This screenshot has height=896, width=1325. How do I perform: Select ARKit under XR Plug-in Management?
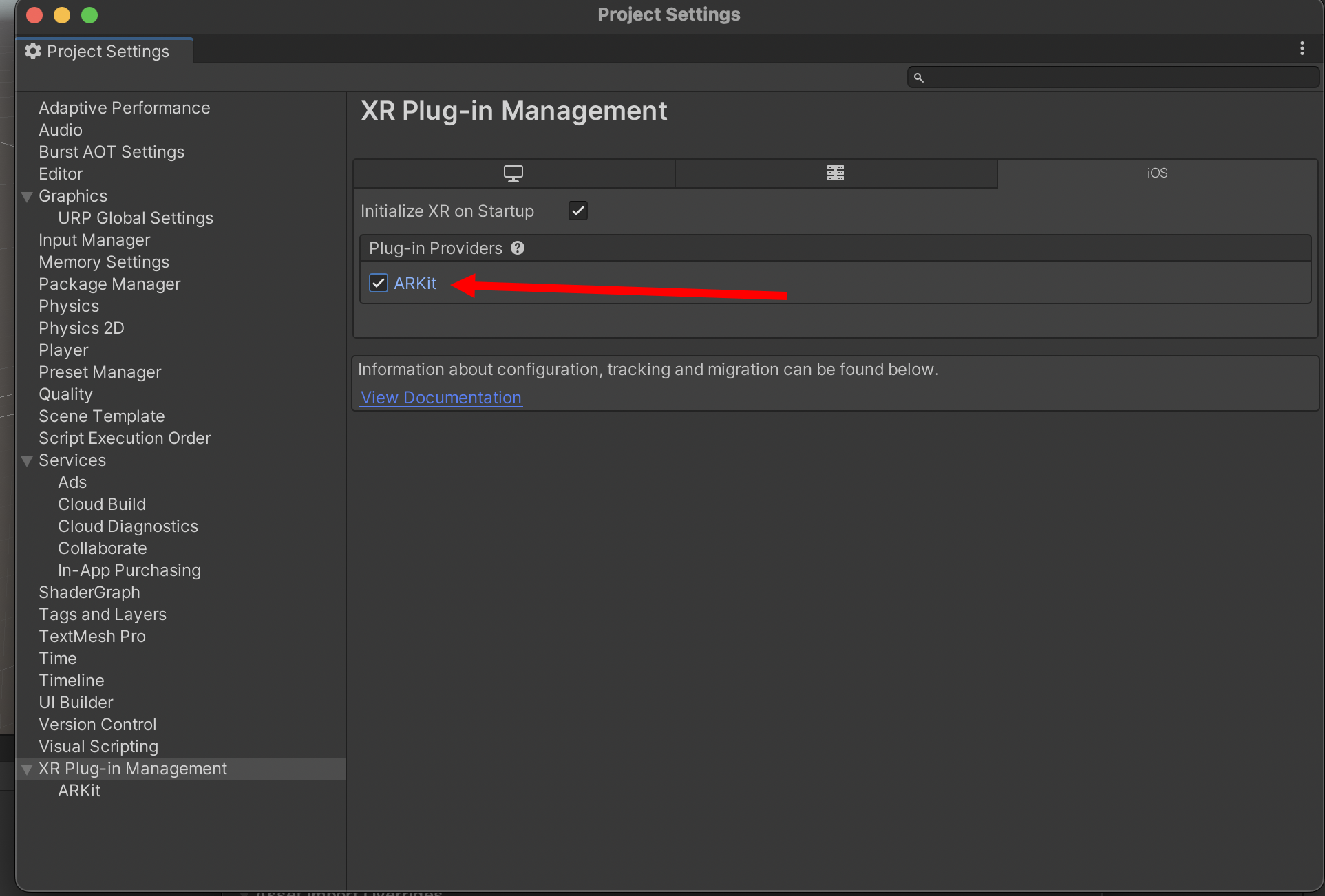click(x=79, y=791)
